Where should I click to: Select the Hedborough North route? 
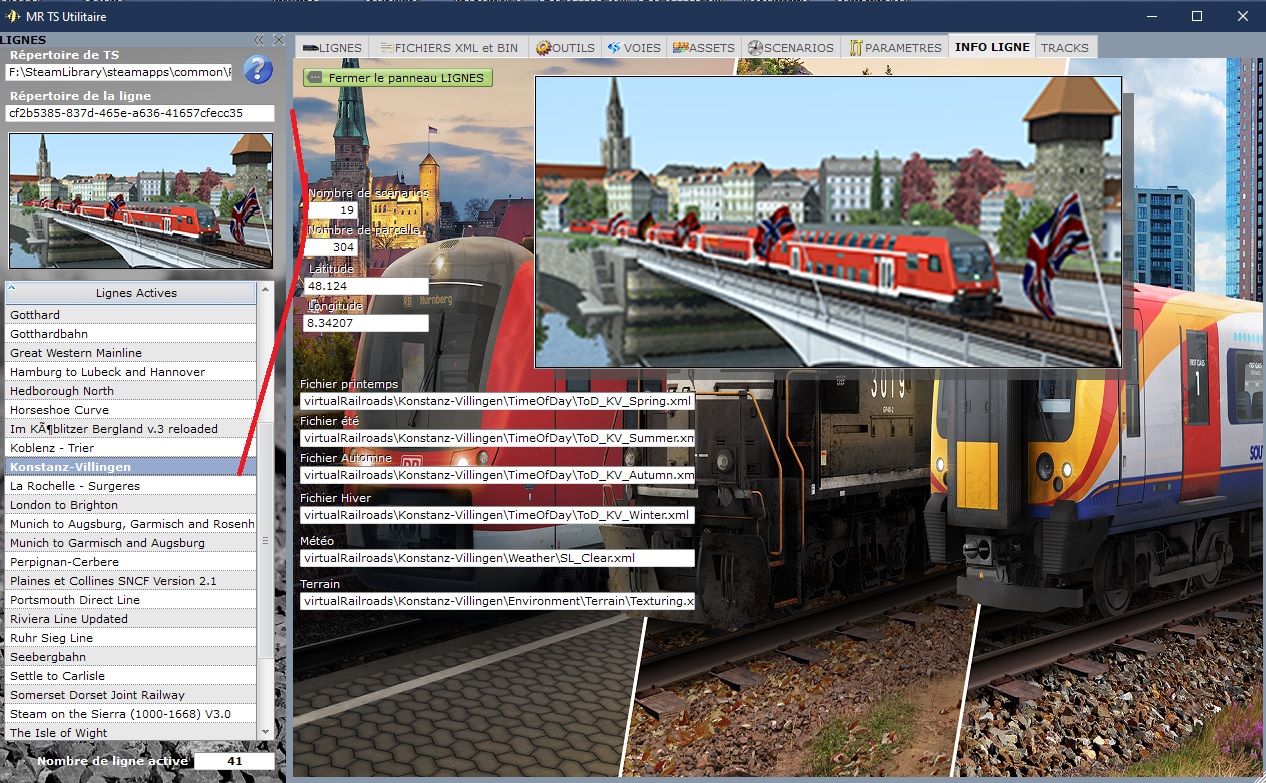tap(130, 391)
